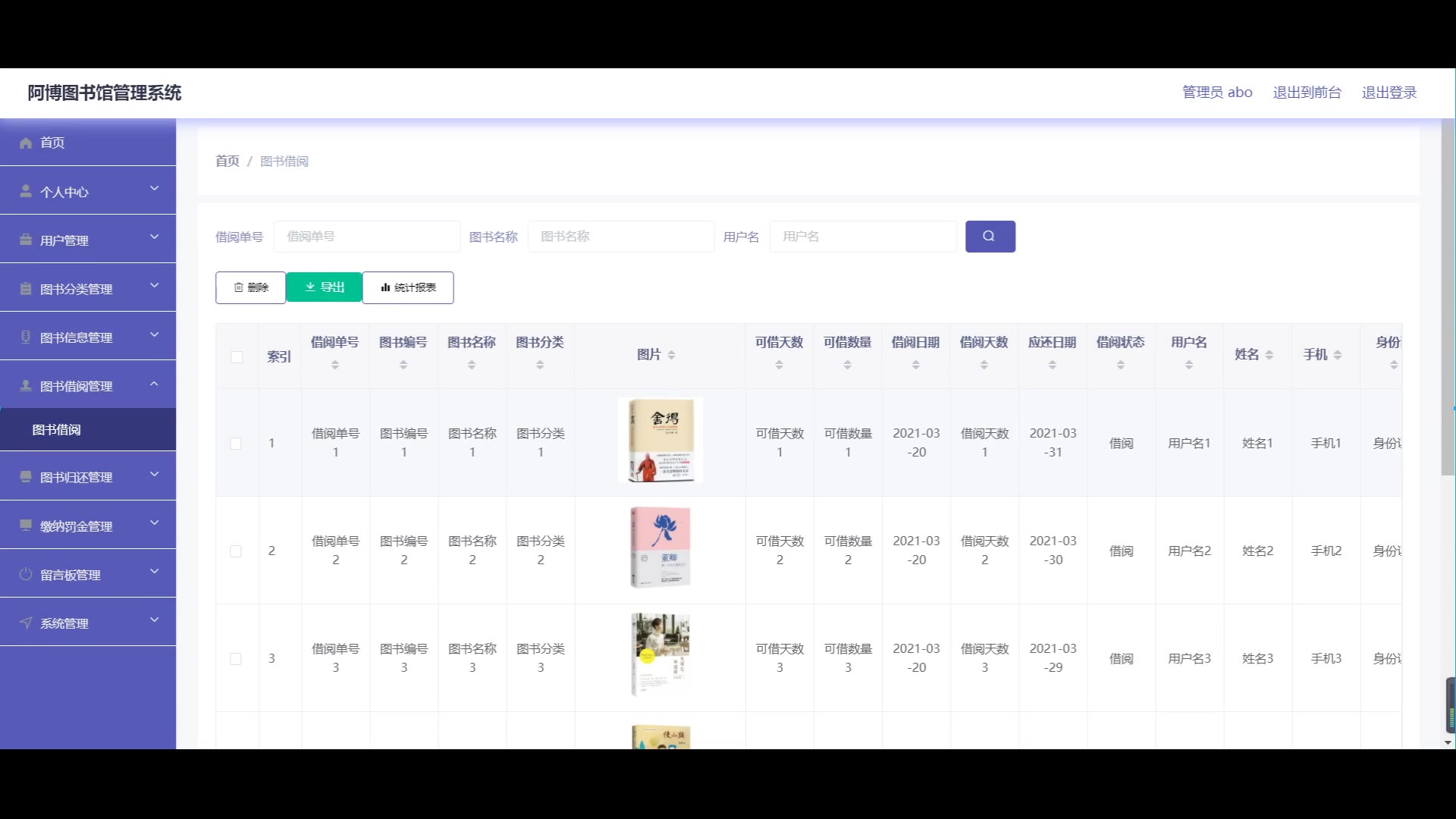
Task: Sort table by 手机 column arrows
Action: tap(1338, 355)
